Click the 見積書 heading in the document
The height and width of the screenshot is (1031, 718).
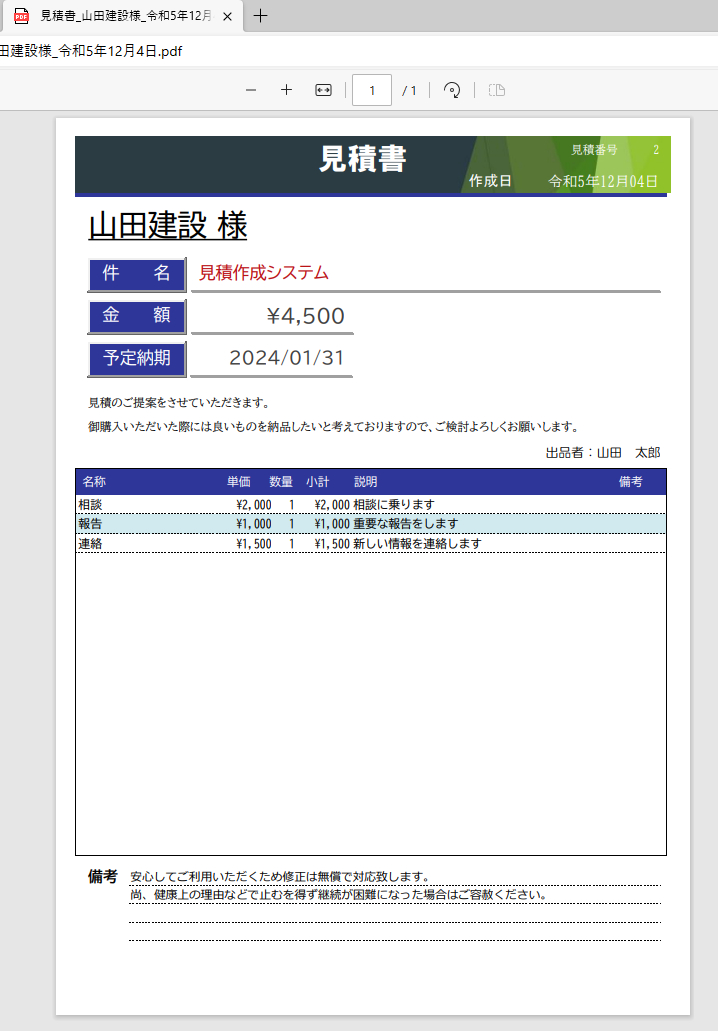click(x=363, y=159)
